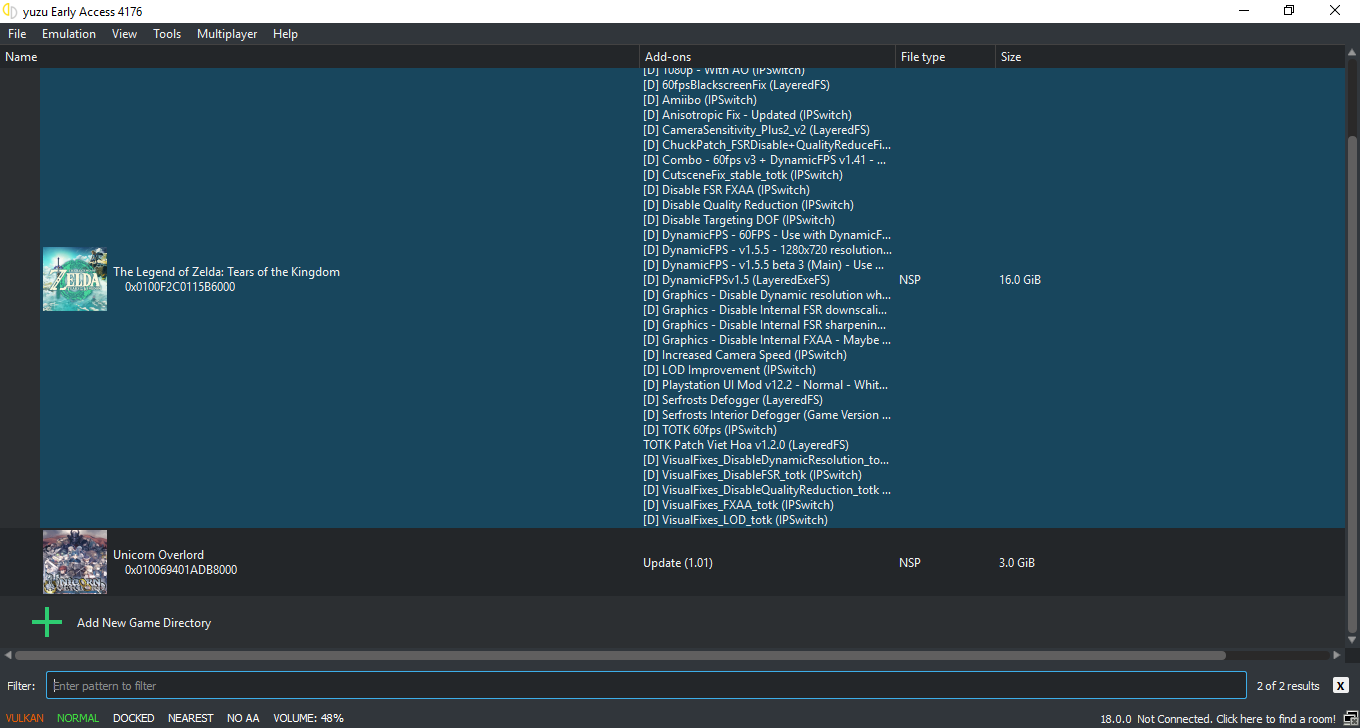Click the VisualFixes_LOD_totk (IPSwitch) entry

pyautogui.click(x=736, y=520)
